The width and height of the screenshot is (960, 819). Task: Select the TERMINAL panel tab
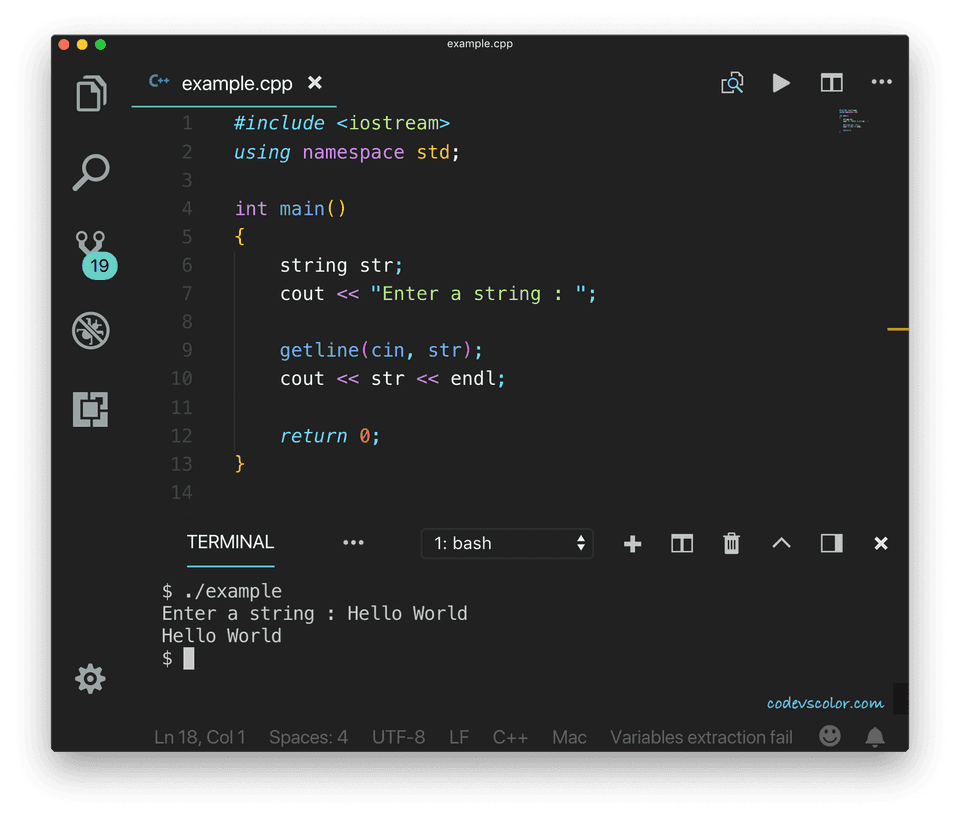[x=230, y=541]
